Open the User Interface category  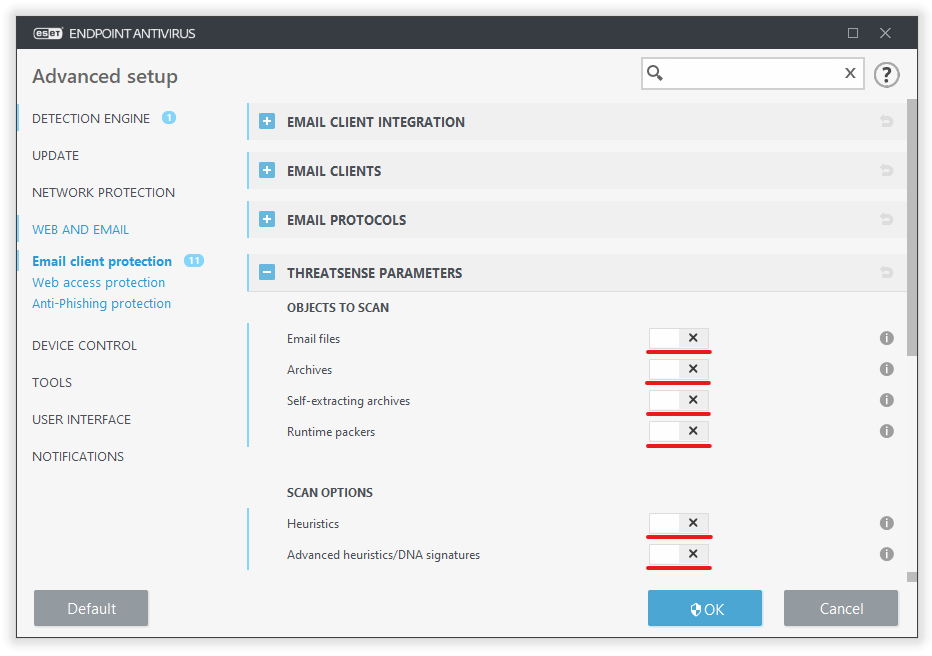coord(81,420)
